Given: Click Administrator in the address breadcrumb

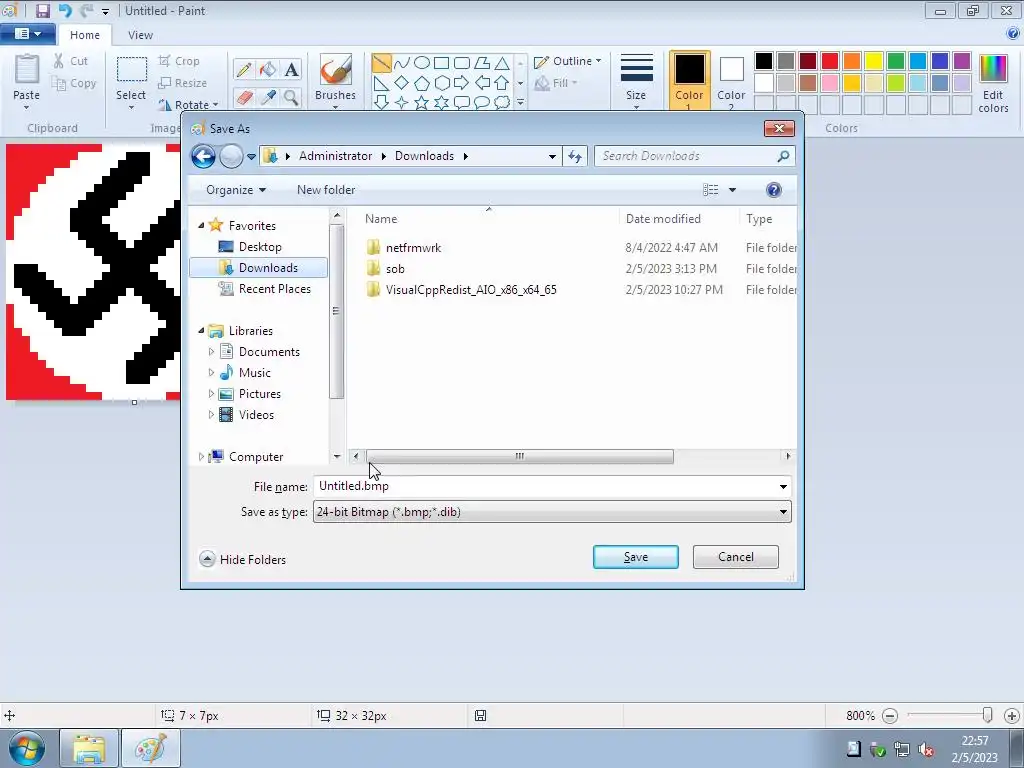Looking at the screenshot, I should point(336,156).
